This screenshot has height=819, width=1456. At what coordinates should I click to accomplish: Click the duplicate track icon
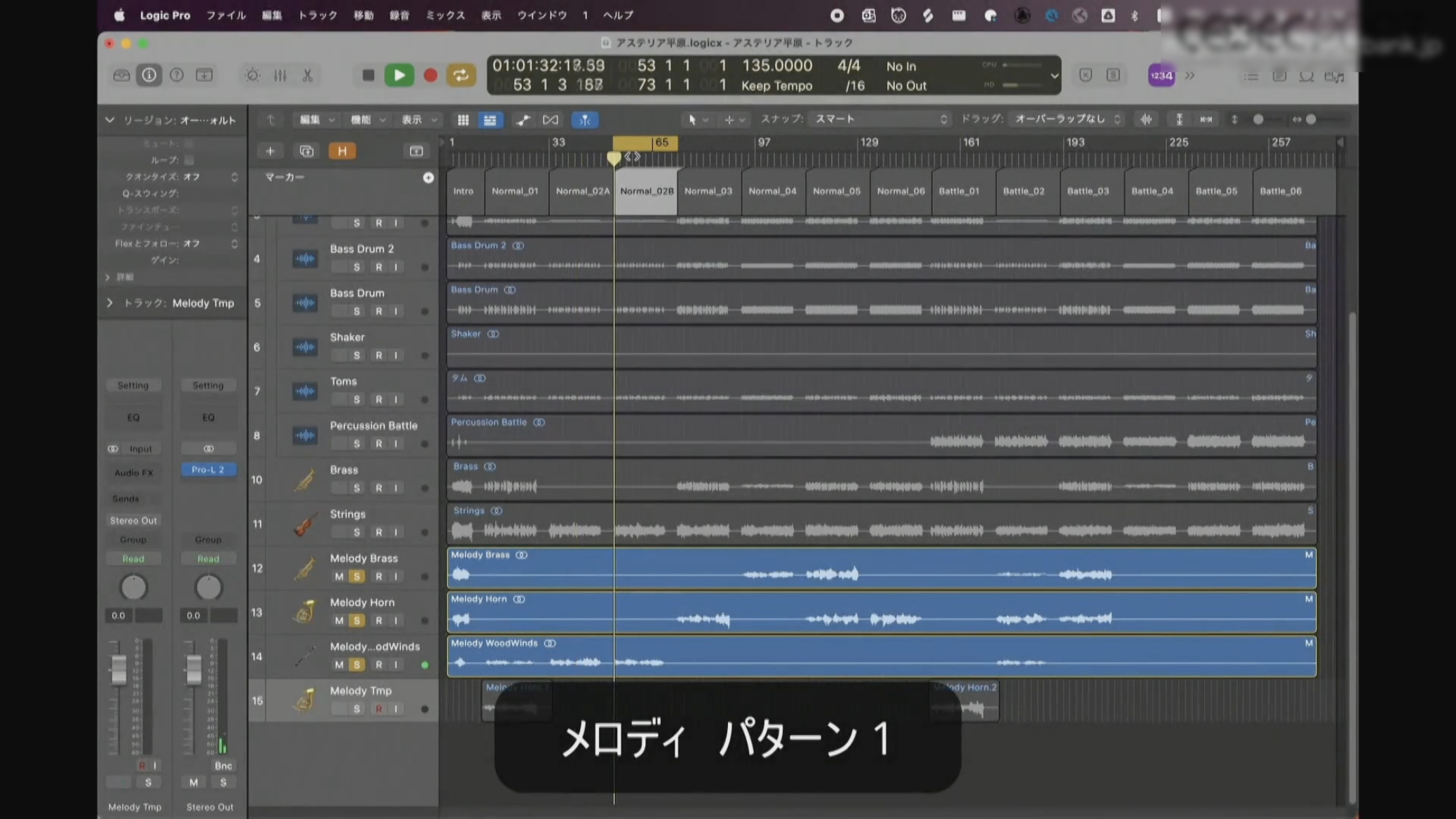(x=306, y=151)
